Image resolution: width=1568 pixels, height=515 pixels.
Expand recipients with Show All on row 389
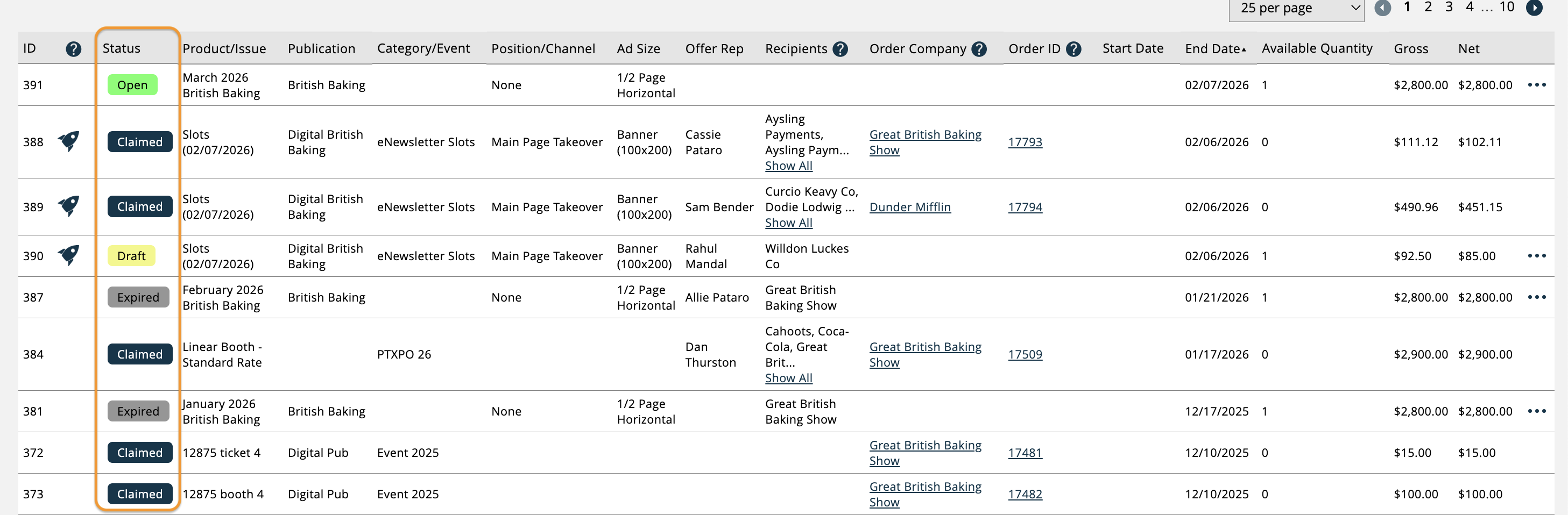(788, 223)
